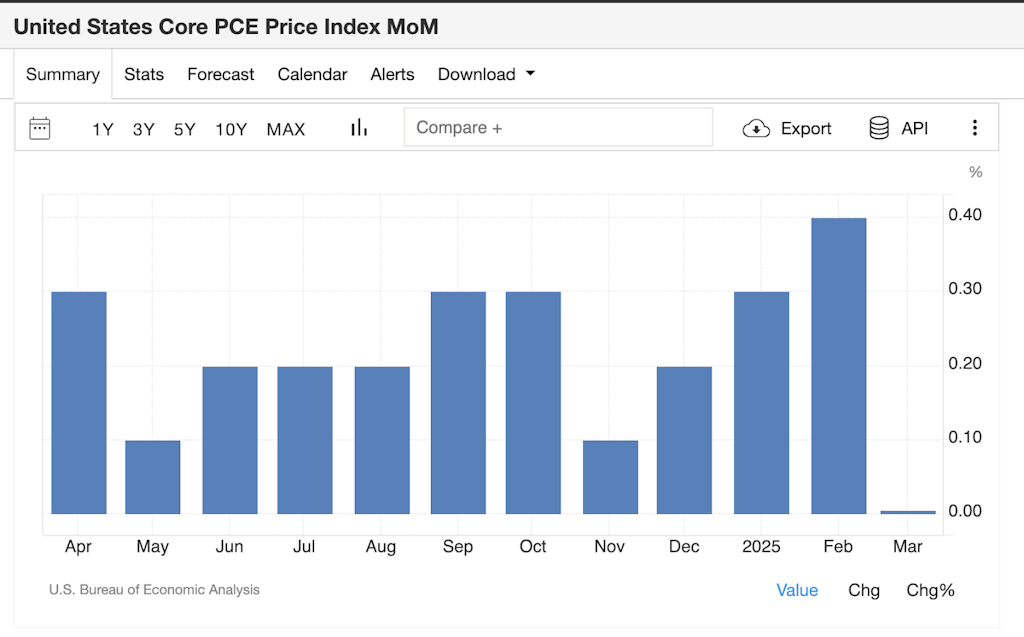Switch to the Stats tab
1024x637 pixels.
[144, 74]
